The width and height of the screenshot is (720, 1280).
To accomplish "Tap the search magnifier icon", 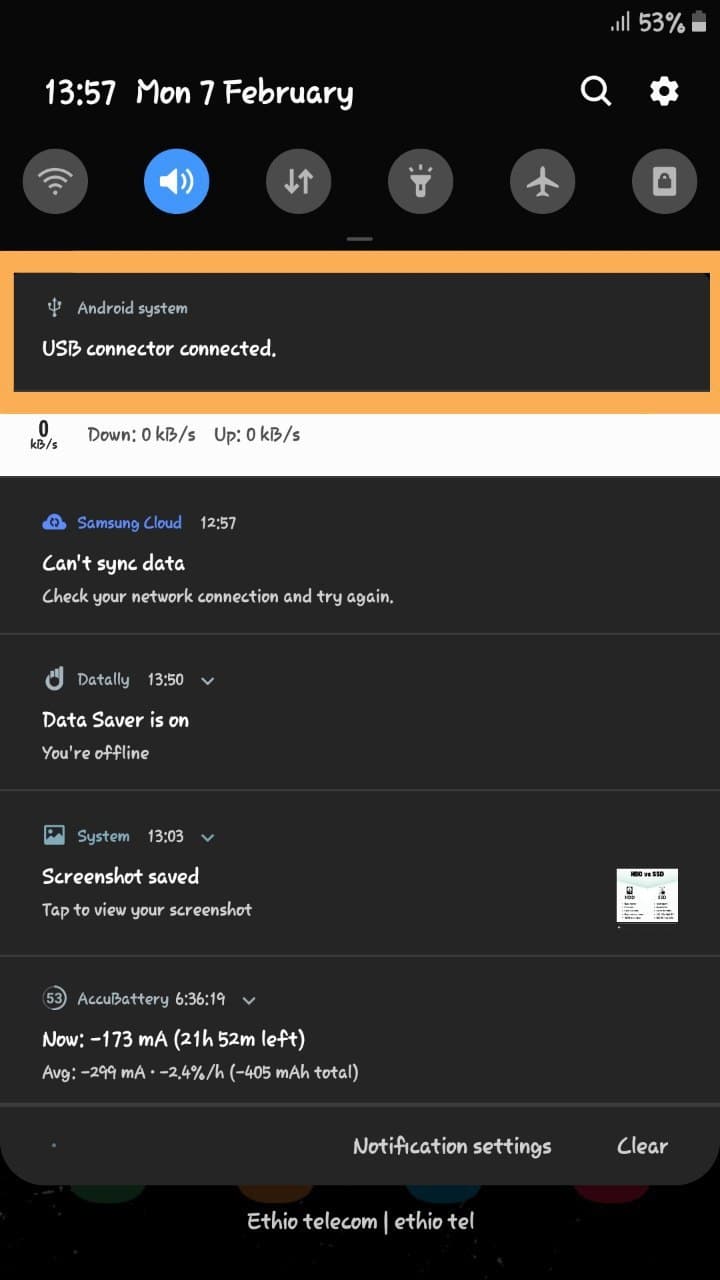I will (596, 92).
